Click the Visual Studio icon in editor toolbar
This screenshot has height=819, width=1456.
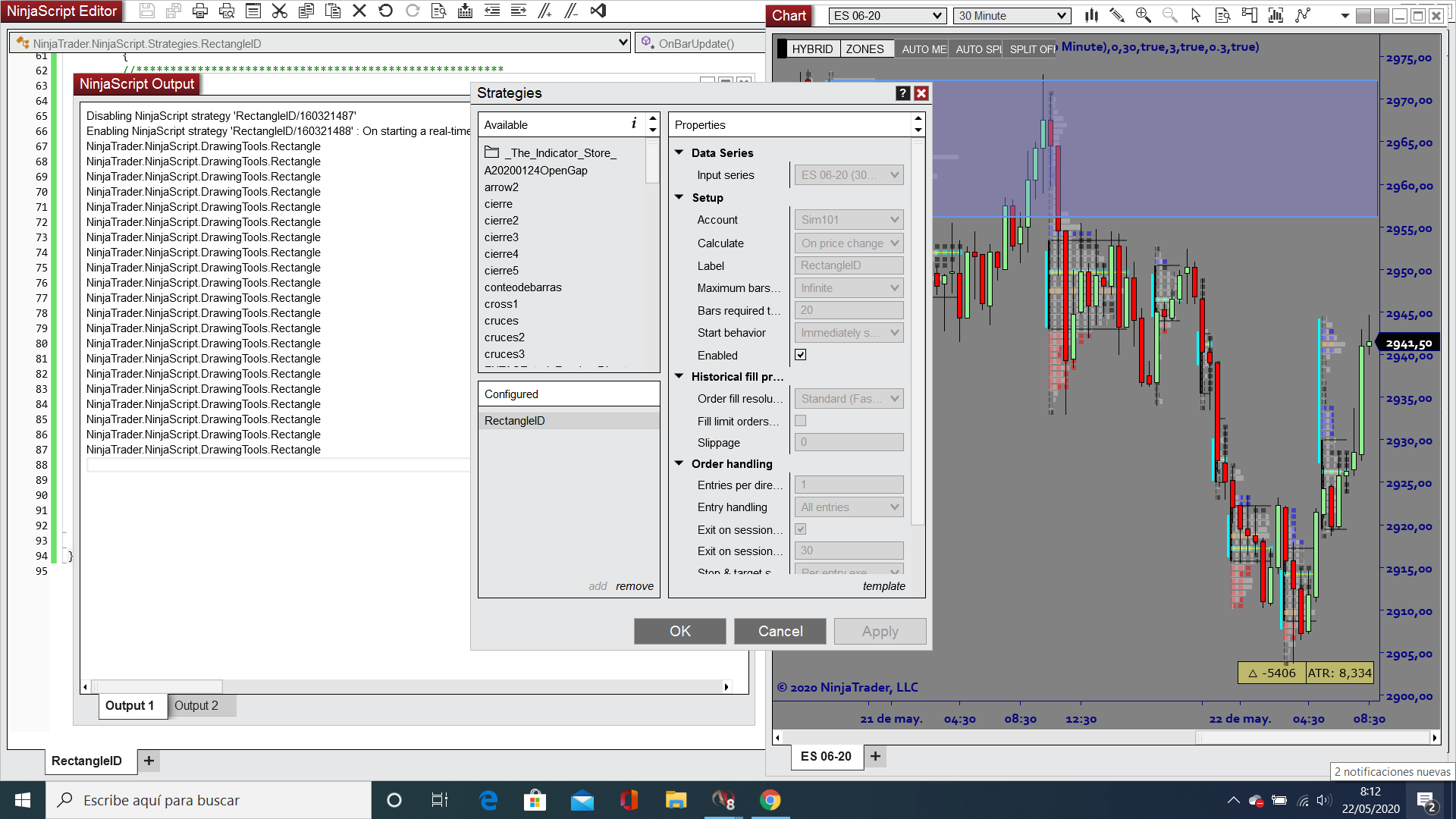[598, 11]
